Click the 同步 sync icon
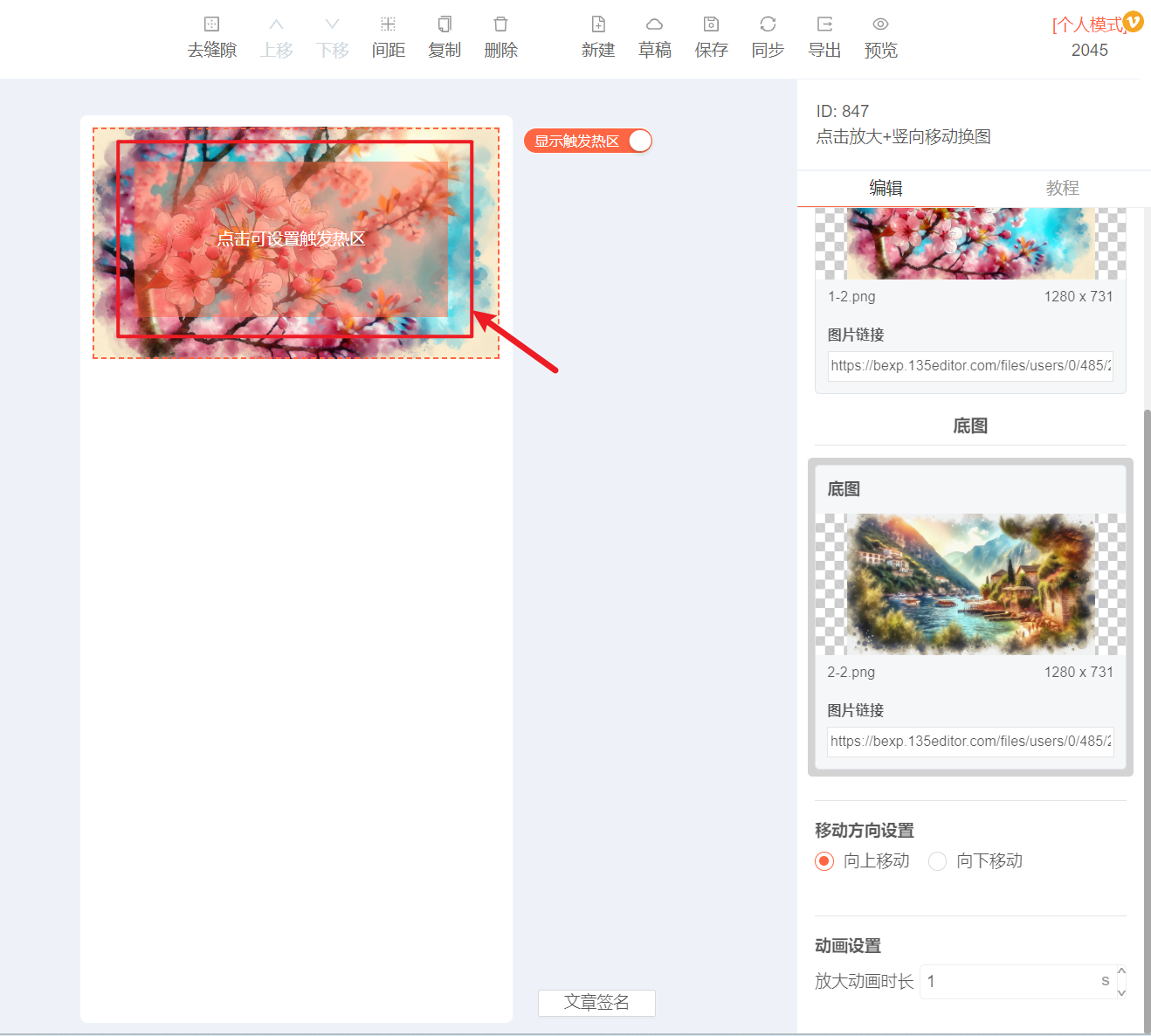Viewport: 1151px width, 1036px height. coord(768,24)
